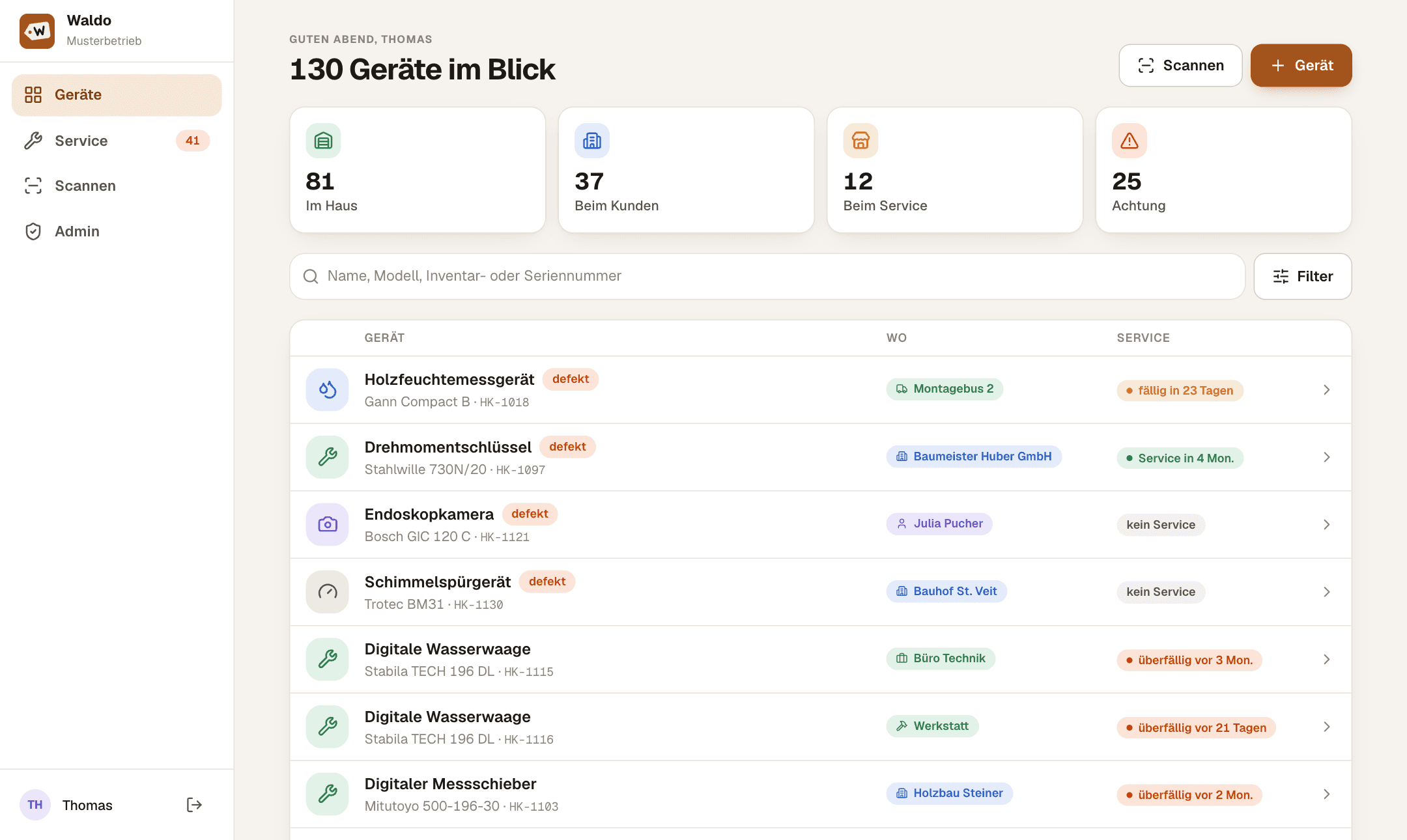1407x840 pixels.
Task: Click the Büro Technik location tag
Action: point(941,658)
